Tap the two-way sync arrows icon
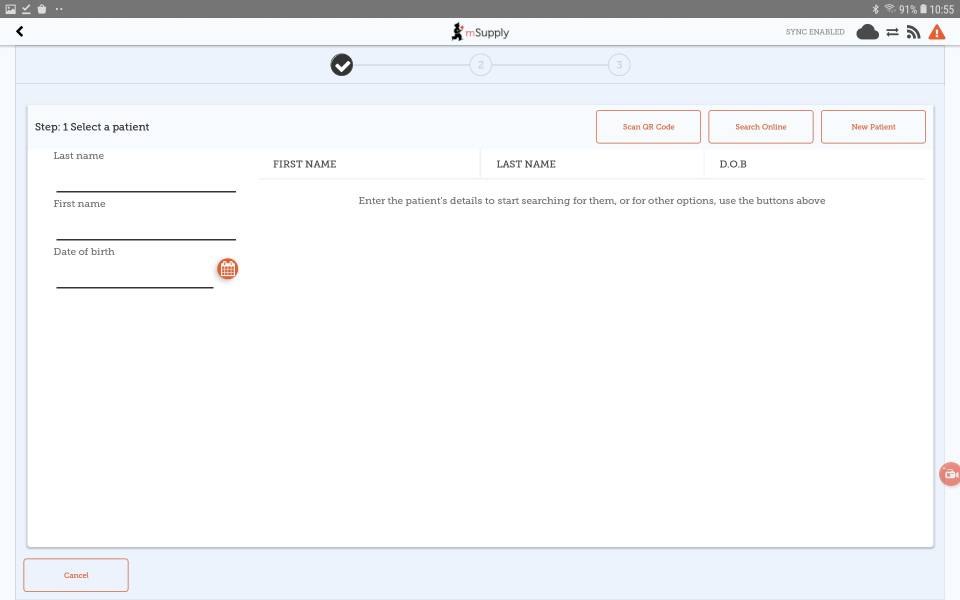 [x=892, y=32]
